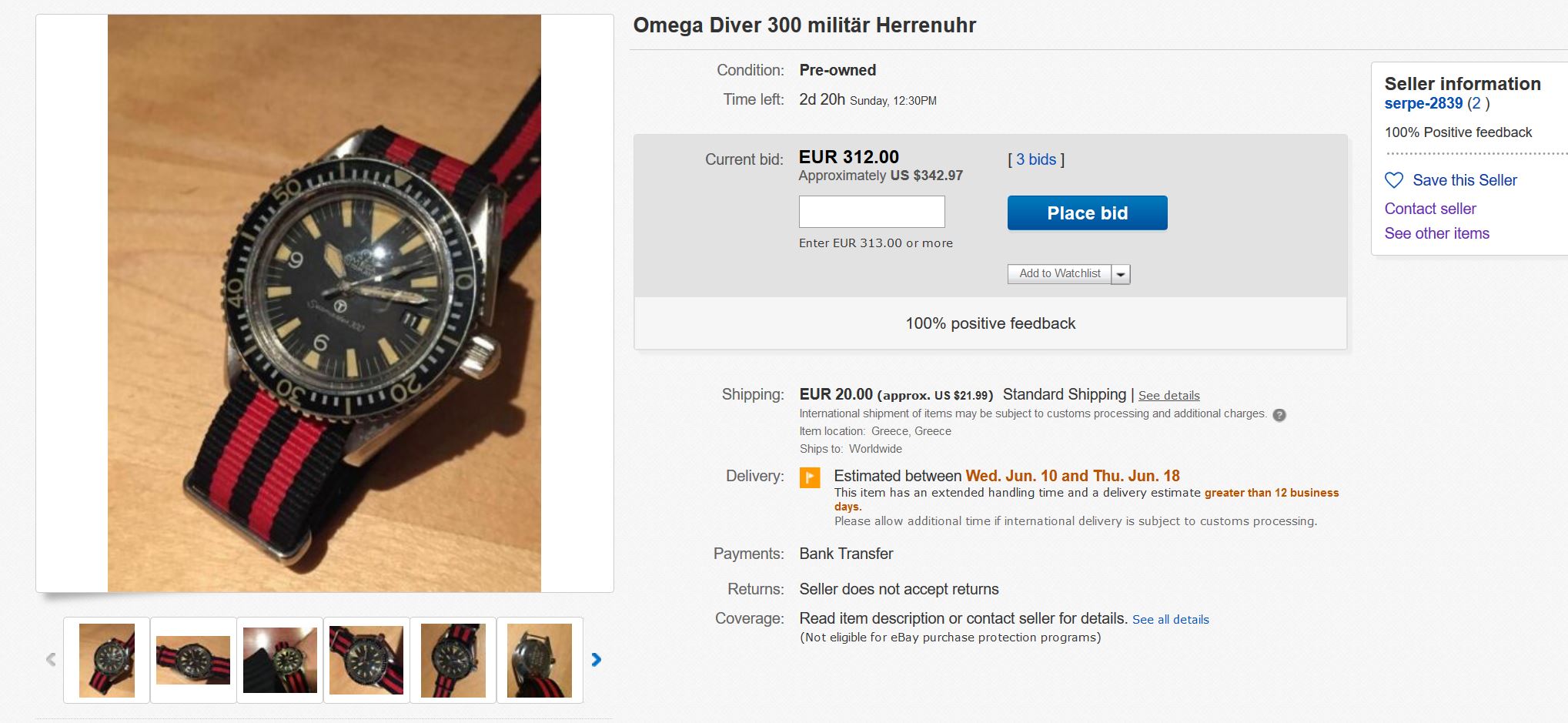The width and height of the screenshot is (1568, 723).
Task: Click the Add to Watchlist button
Action: click(1059, 273)
